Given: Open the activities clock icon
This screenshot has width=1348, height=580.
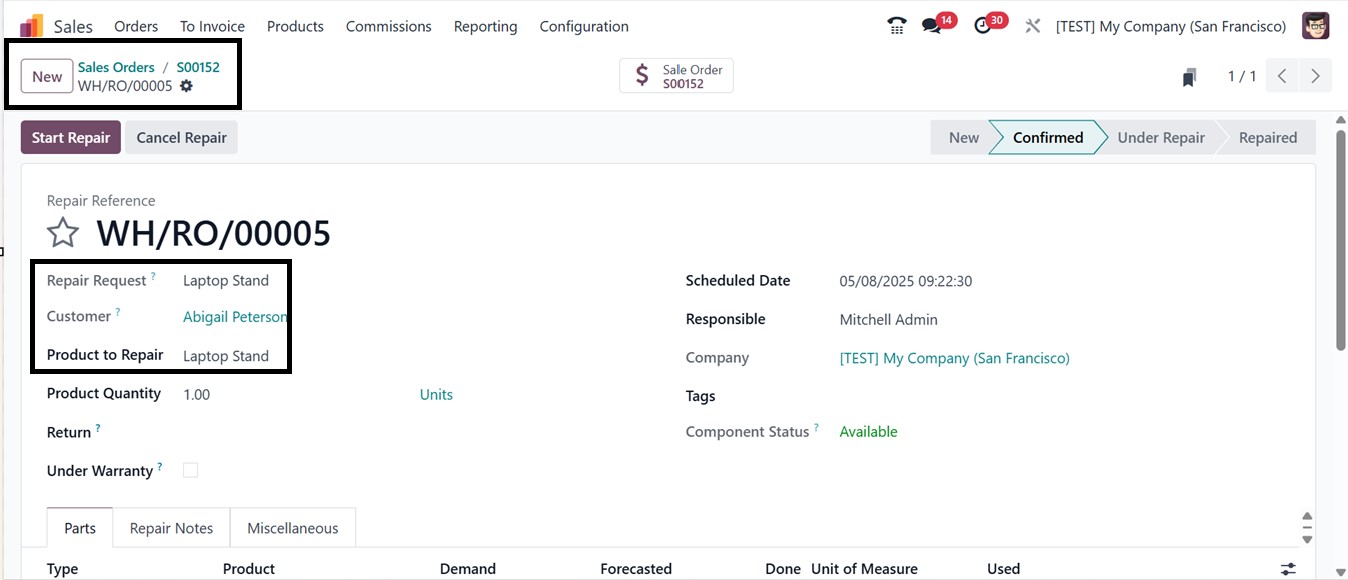Looking at the screenshot, I should [x=983, y=26].
